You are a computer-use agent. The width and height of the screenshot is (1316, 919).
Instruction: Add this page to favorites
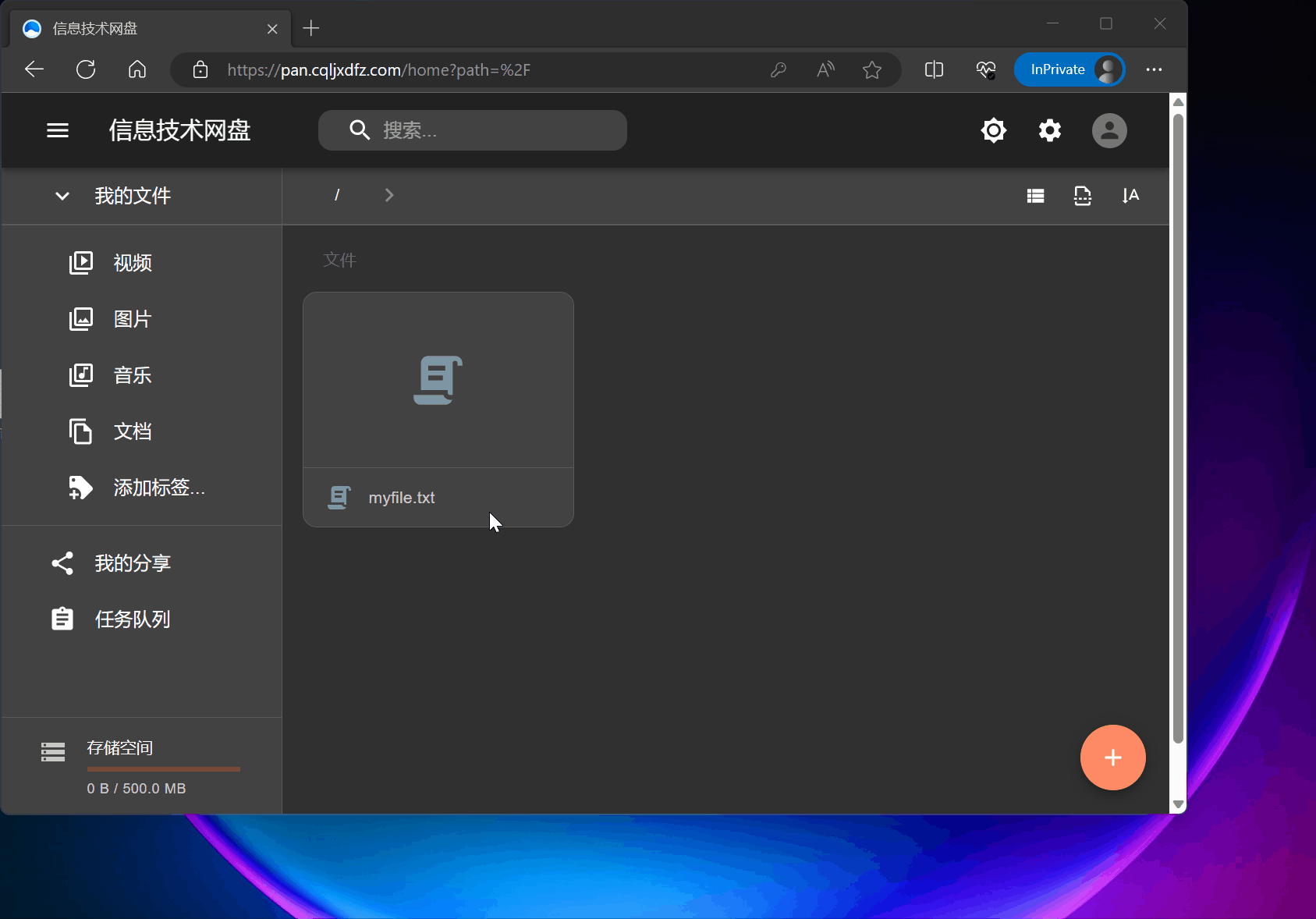(x=872, y=70)
